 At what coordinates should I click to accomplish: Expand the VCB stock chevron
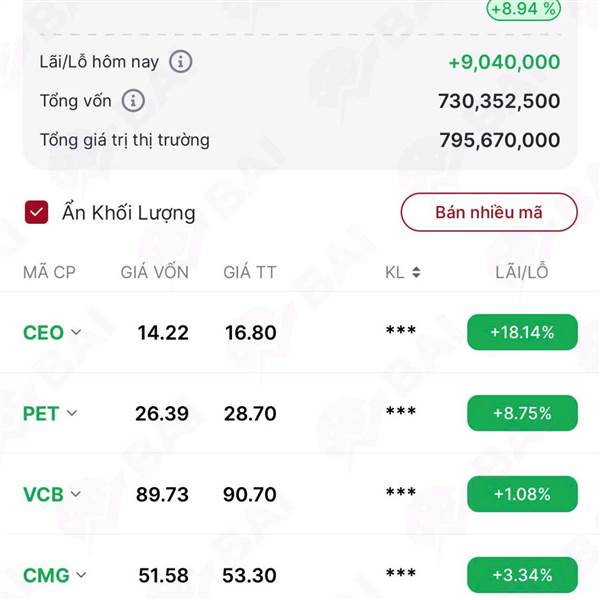(x=76, y=494)
